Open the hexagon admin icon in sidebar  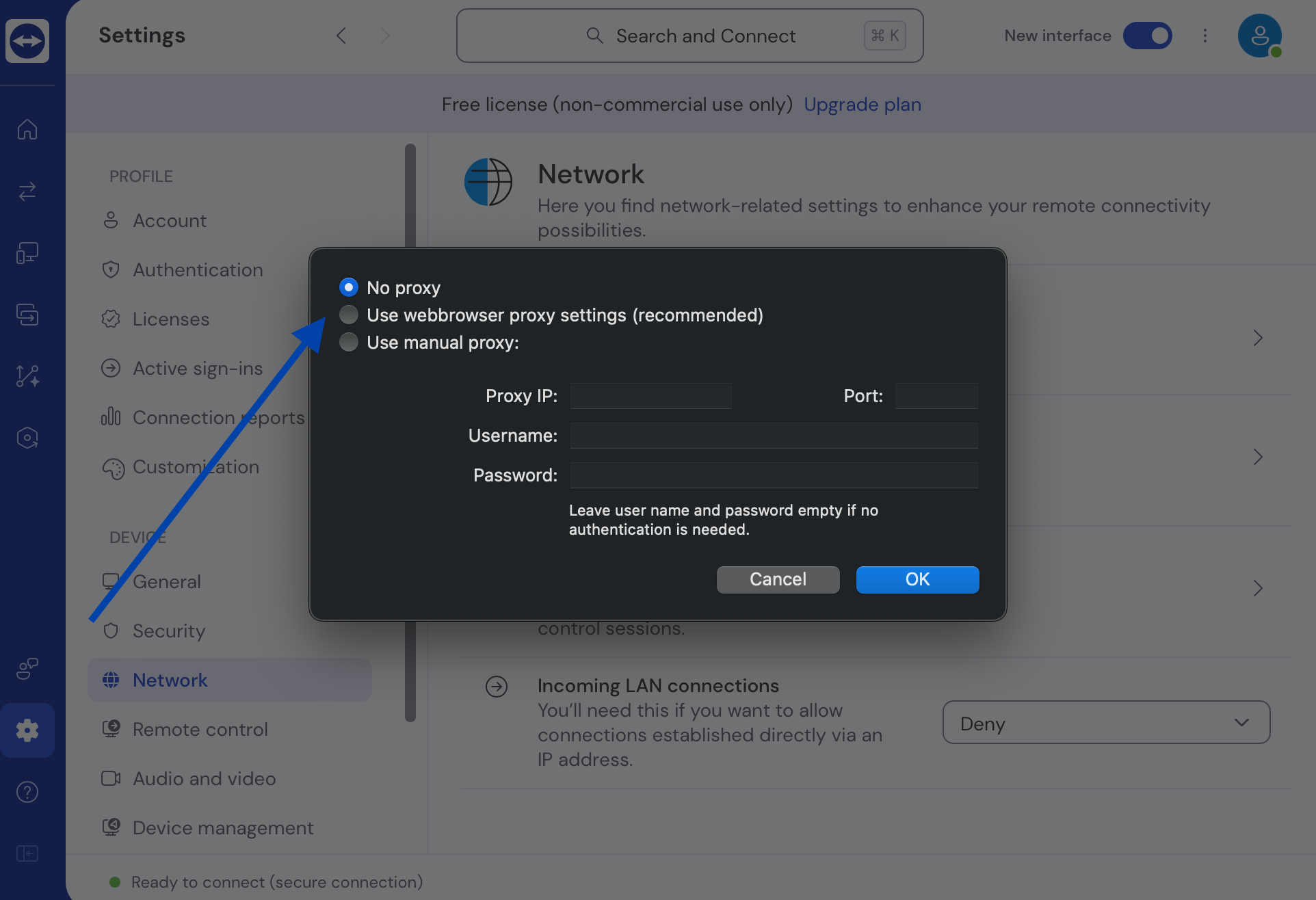[27, 438]
